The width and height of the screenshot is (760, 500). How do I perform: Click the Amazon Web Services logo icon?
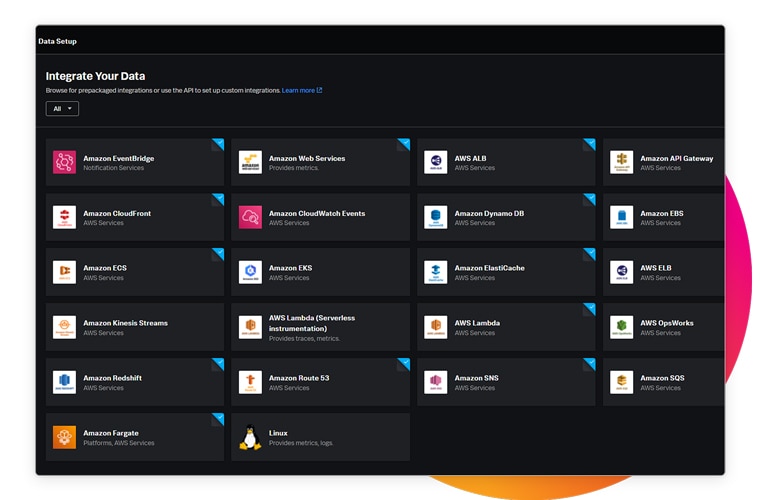250,162
